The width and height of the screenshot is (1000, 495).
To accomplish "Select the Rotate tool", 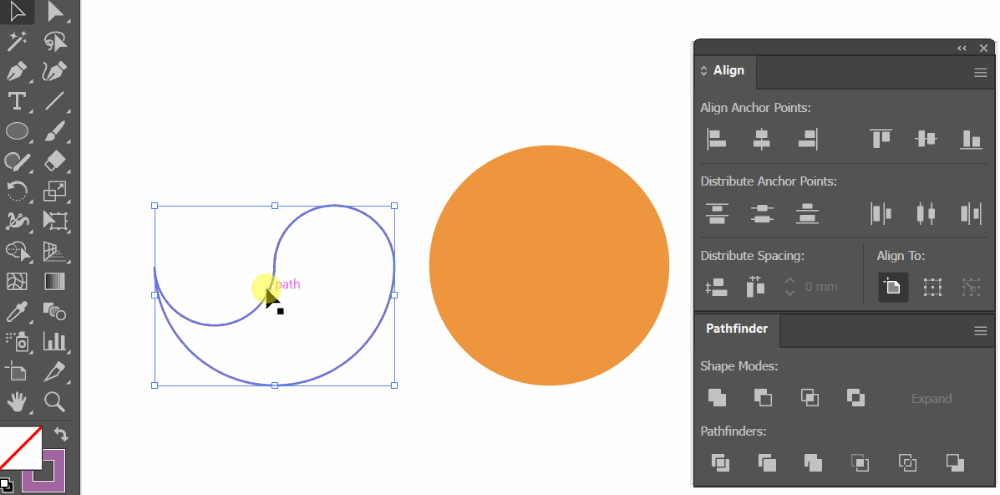I will [x=17, y=191].
